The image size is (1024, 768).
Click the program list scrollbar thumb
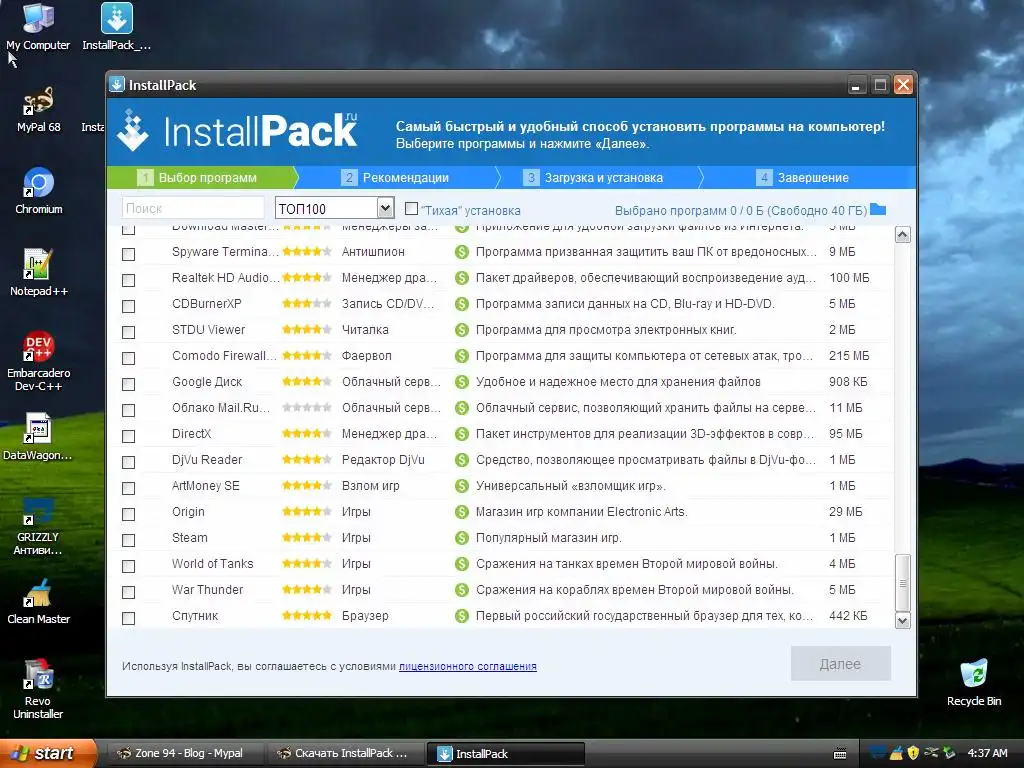pos(903,583)
